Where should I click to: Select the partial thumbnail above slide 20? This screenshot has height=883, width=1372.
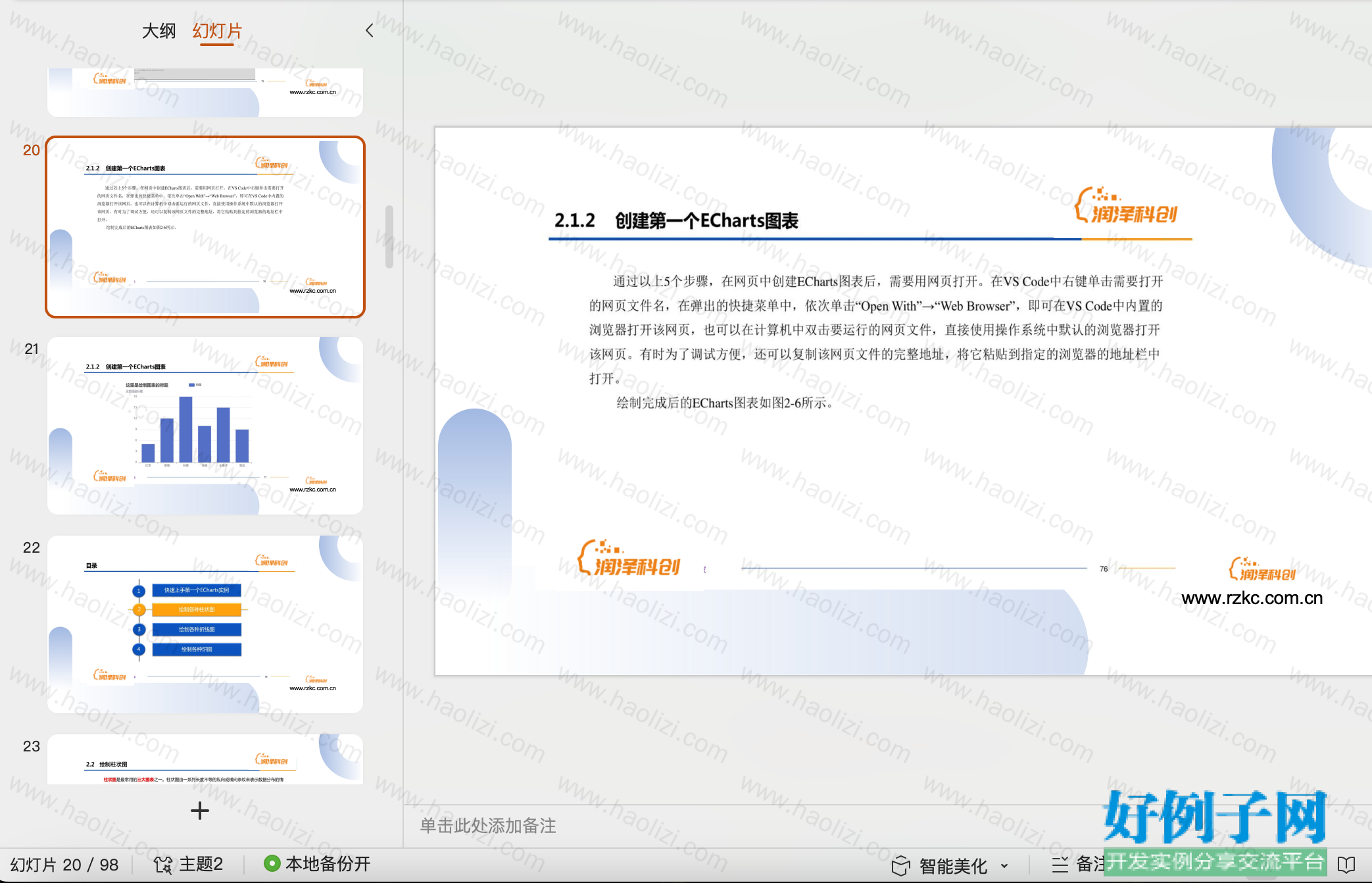(x=205, y=92)
